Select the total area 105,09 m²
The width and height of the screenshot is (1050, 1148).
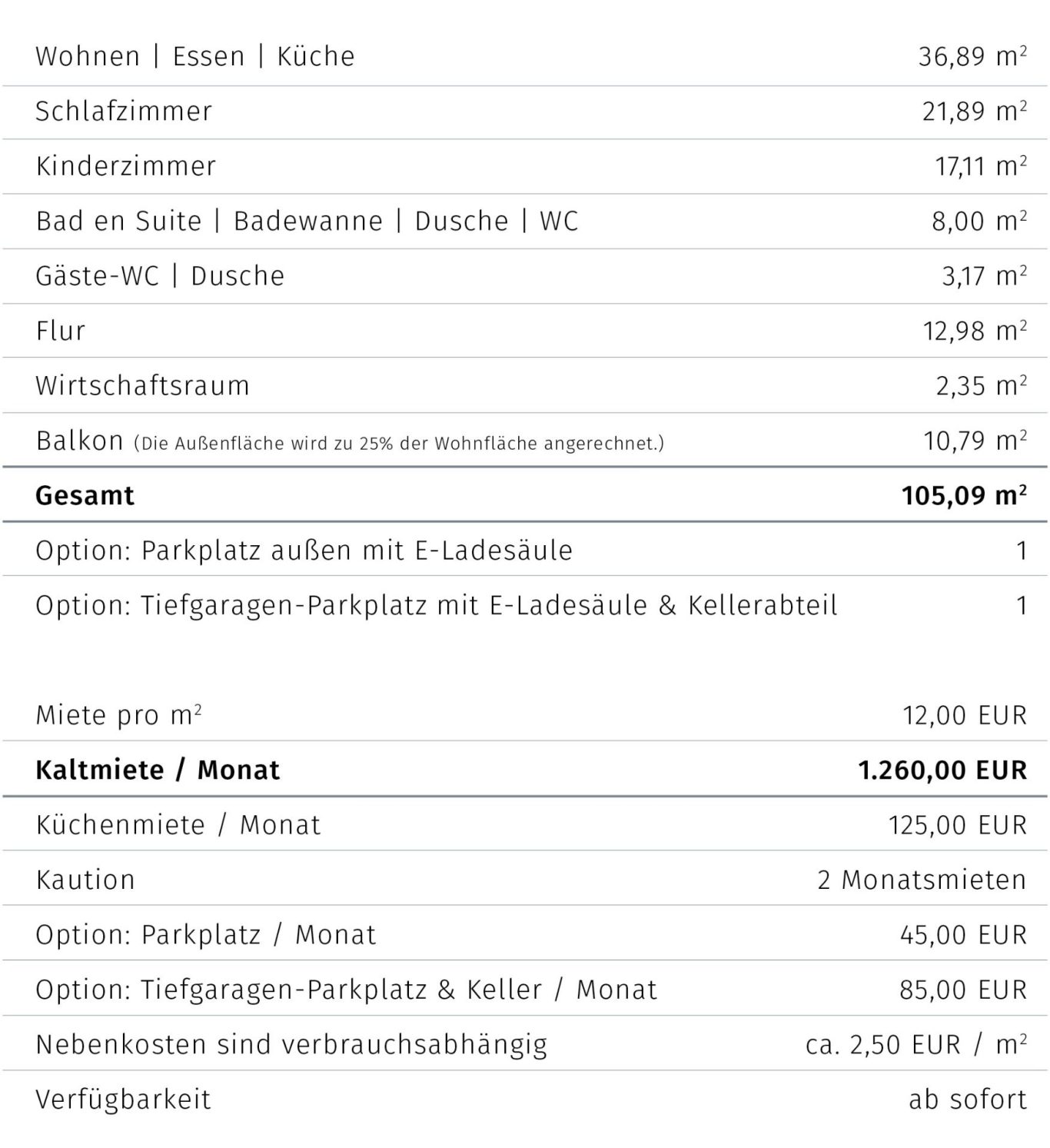(x=965, y=495)
